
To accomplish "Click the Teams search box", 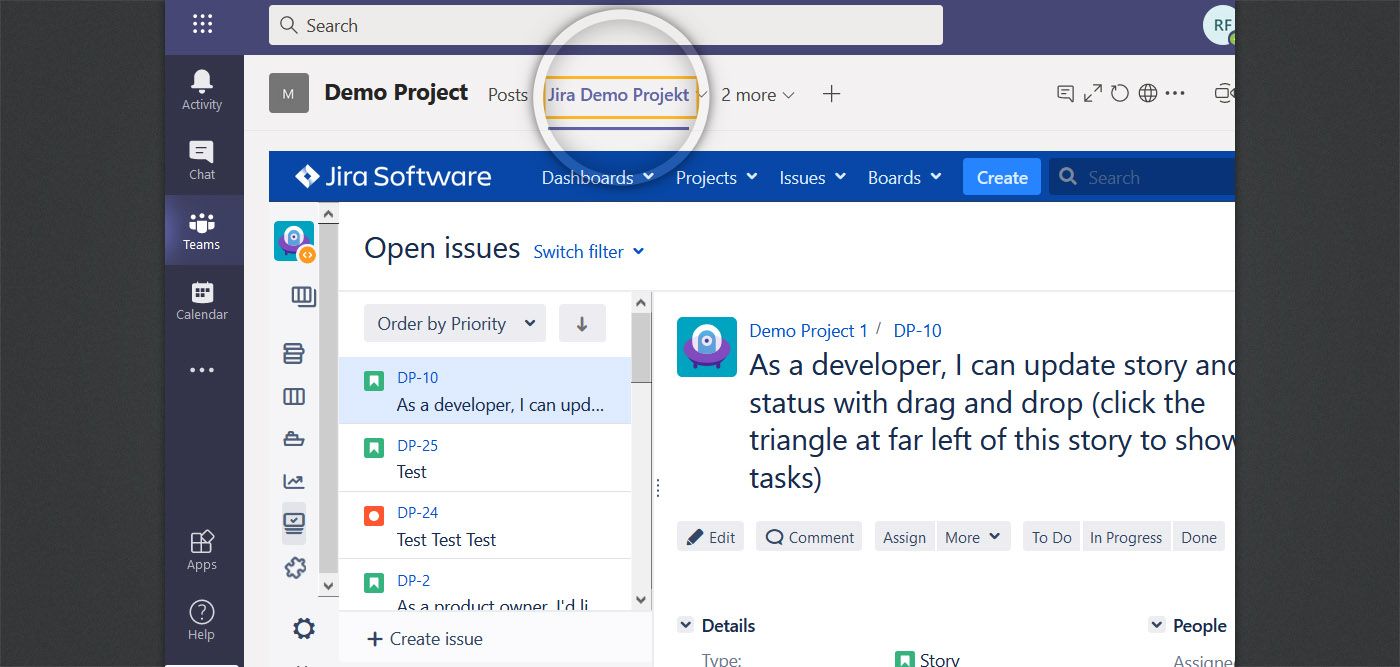I will (606, 25).
